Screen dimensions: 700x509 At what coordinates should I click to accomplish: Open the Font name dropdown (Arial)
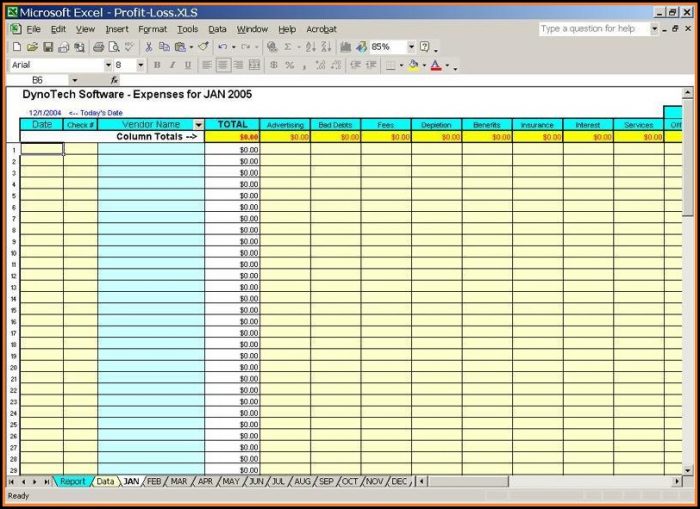tap(108, 65)
